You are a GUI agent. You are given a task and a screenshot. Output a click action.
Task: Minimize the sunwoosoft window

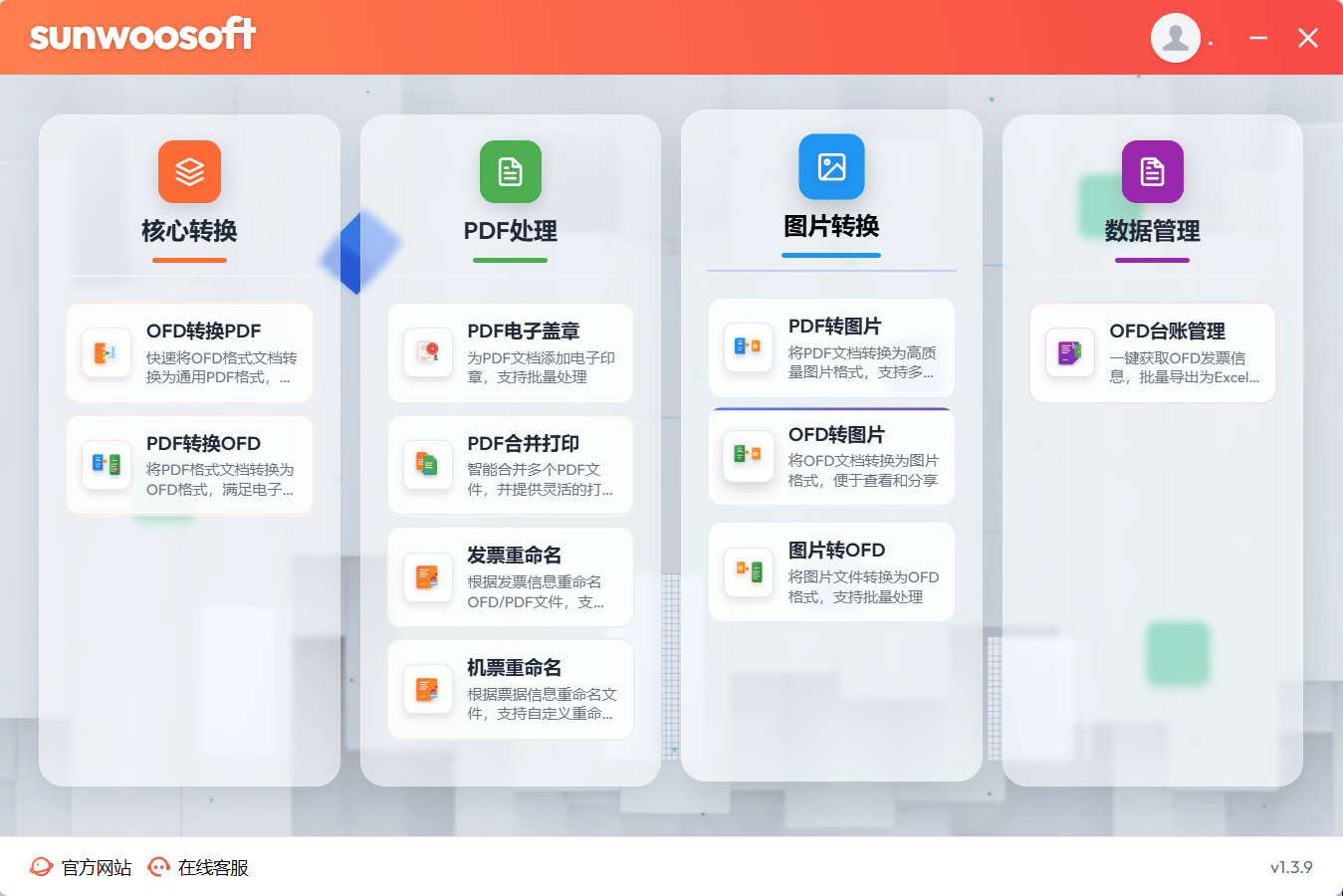pyautogui.click(x=1258, y=38)
